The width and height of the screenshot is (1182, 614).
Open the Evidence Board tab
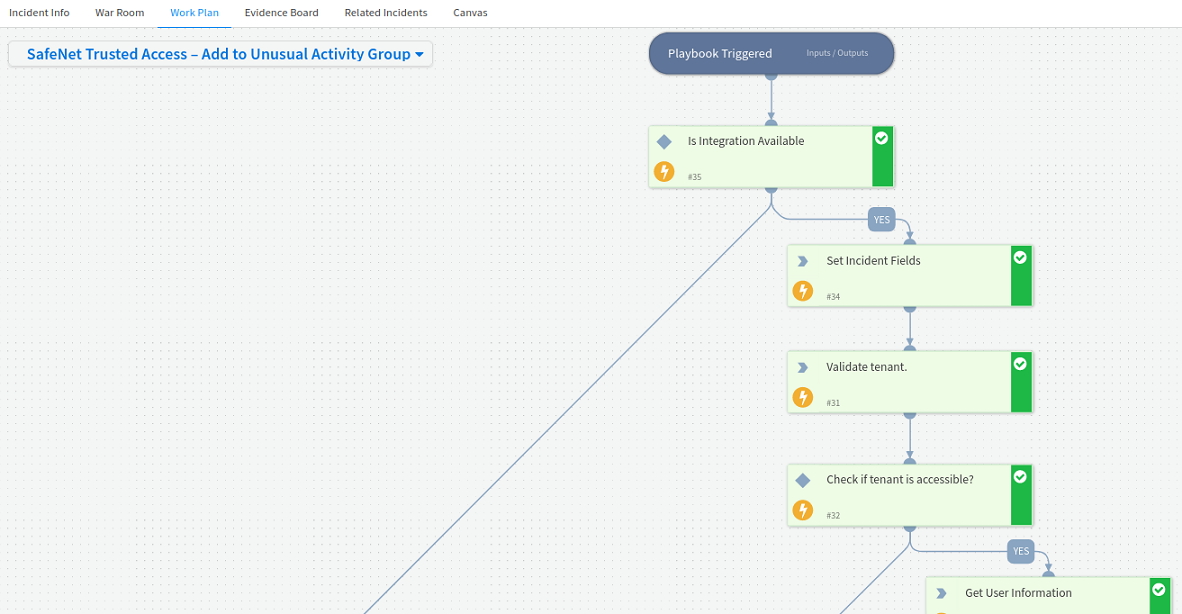281,13
